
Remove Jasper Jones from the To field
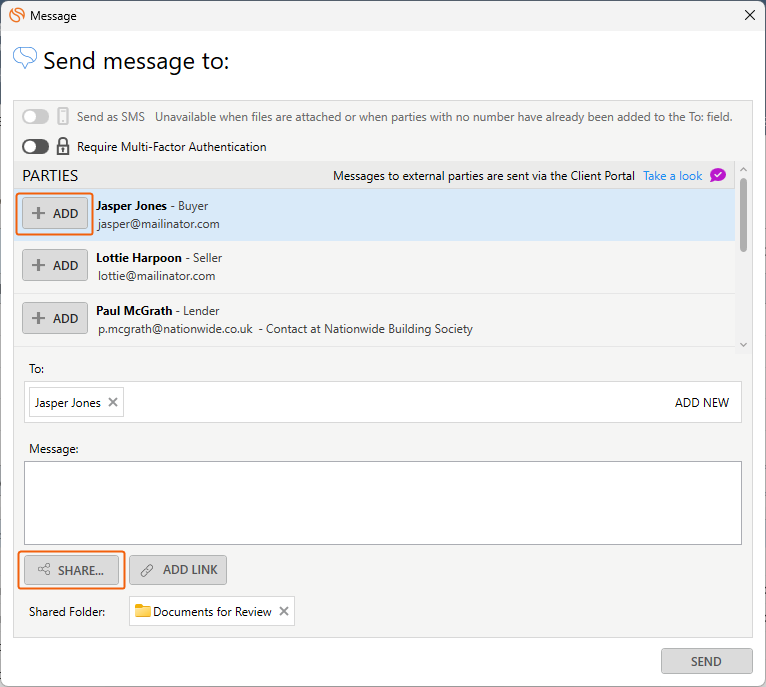pos(113,402)
